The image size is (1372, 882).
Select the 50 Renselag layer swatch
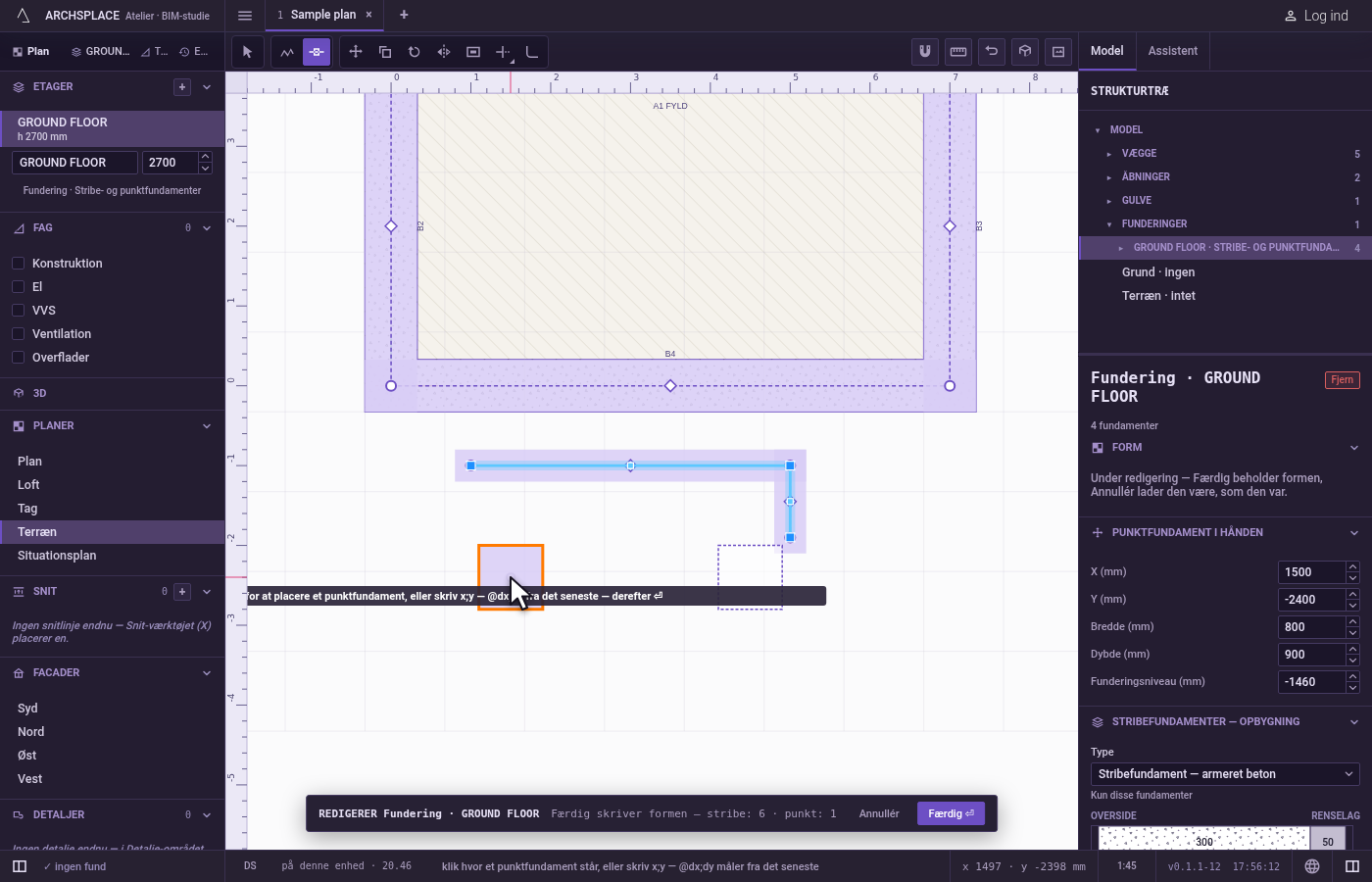(1328, 840)
